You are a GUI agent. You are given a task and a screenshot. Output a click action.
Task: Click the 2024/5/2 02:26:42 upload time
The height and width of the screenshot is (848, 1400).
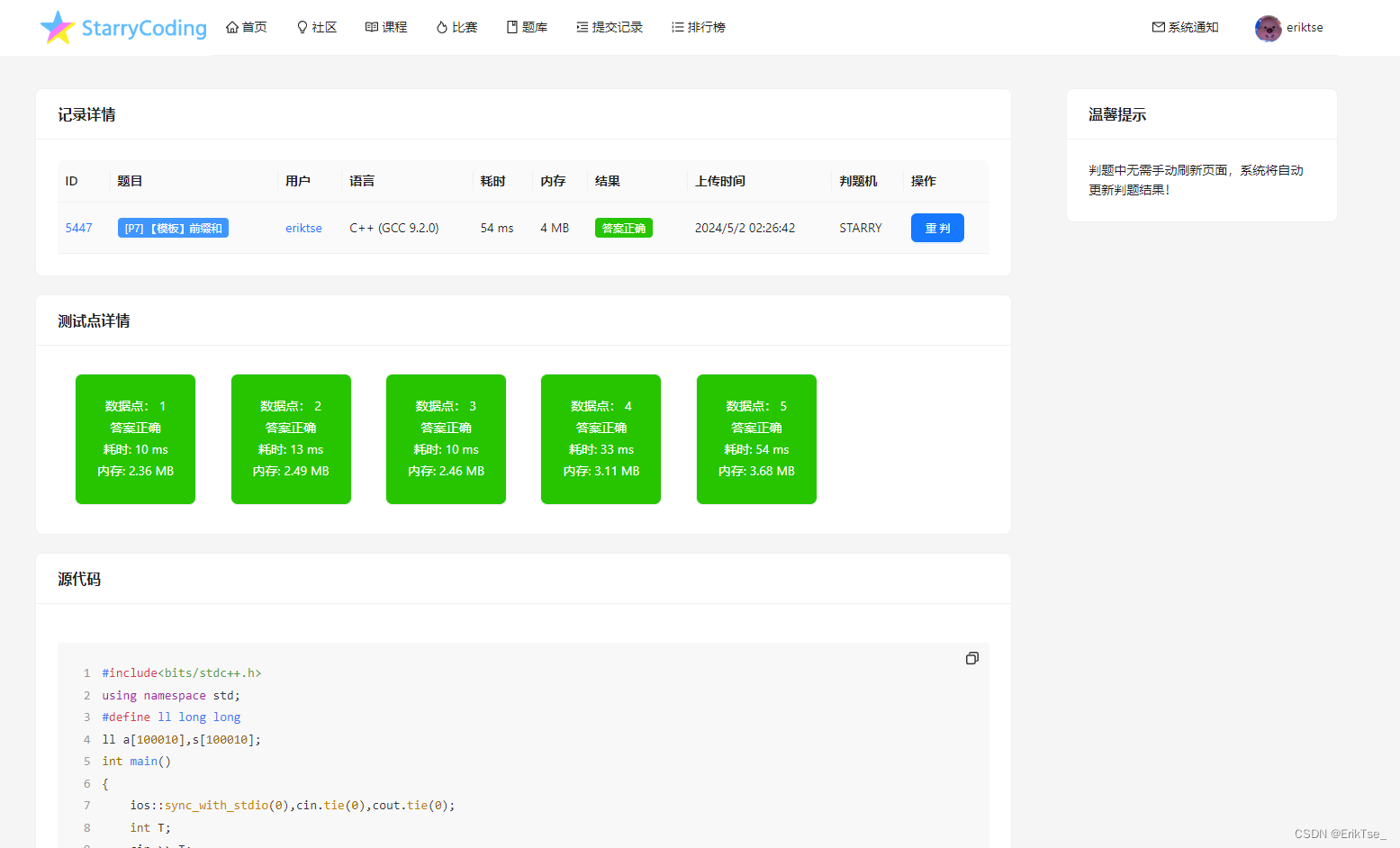pyautogui.click(x=745, y=228)
